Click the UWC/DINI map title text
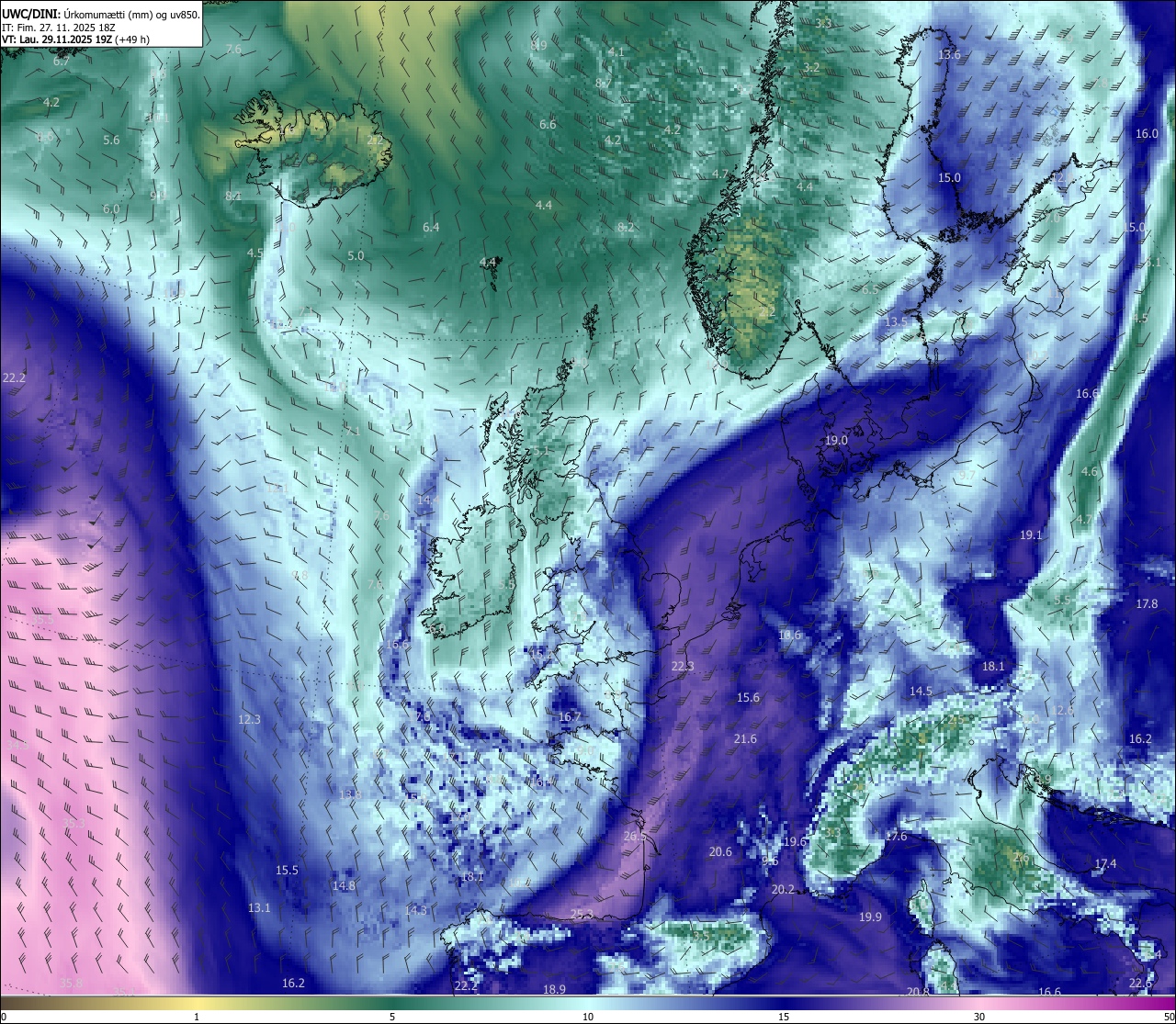 (100, 14)
